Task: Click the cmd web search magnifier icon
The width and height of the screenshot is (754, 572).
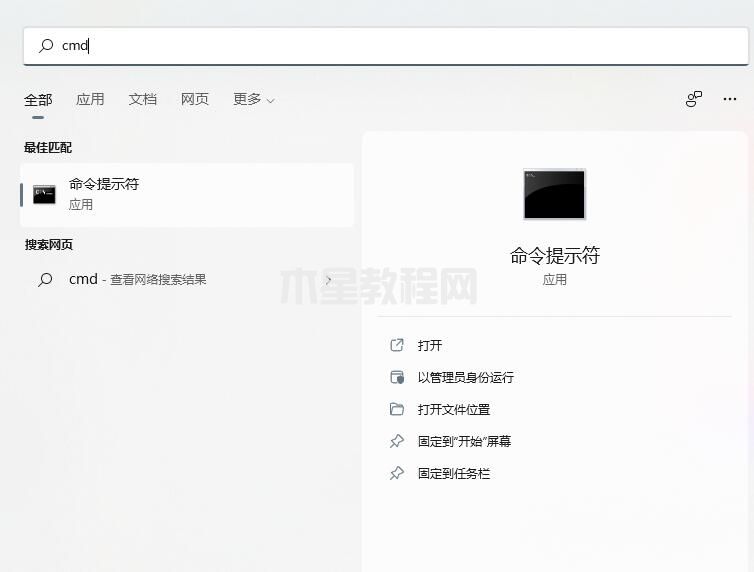Action: [x=45, y=279]
